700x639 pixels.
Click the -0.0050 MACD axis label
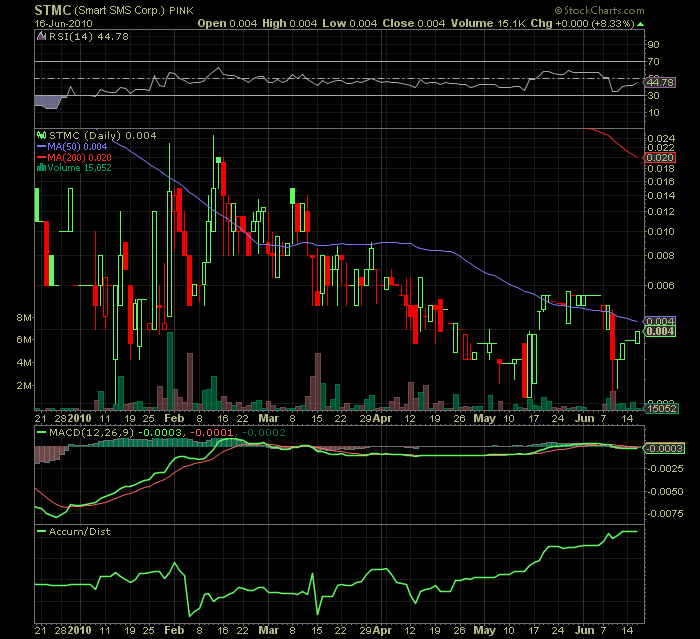(x=665, y=492)
